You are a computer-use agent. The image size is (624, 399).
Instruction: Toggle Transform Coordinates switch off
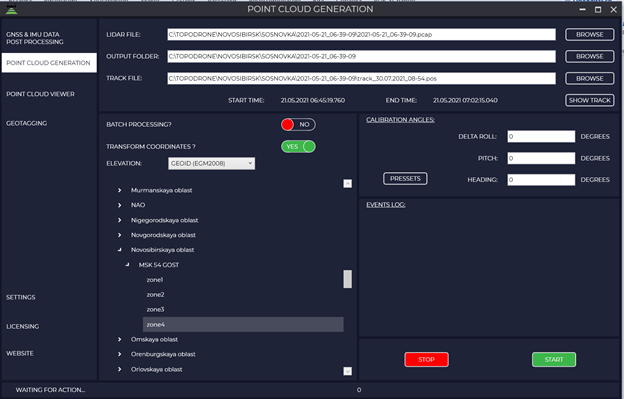298,146
